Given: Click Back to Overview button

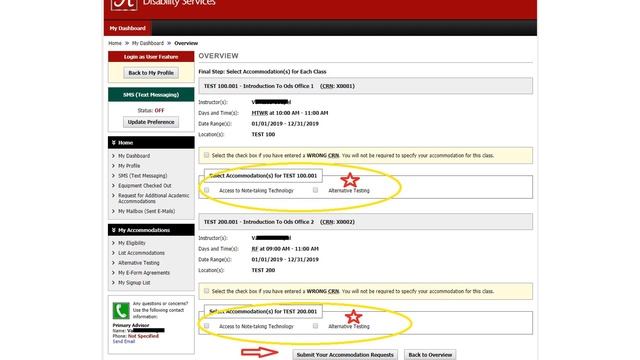Looking at the screenshot, I should [430, 355].
